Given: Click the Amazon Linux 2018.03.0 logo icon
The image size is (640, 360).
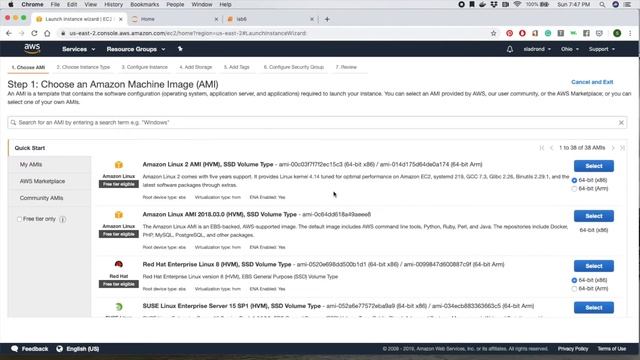Looking at the screenshot, I should 119,215.
